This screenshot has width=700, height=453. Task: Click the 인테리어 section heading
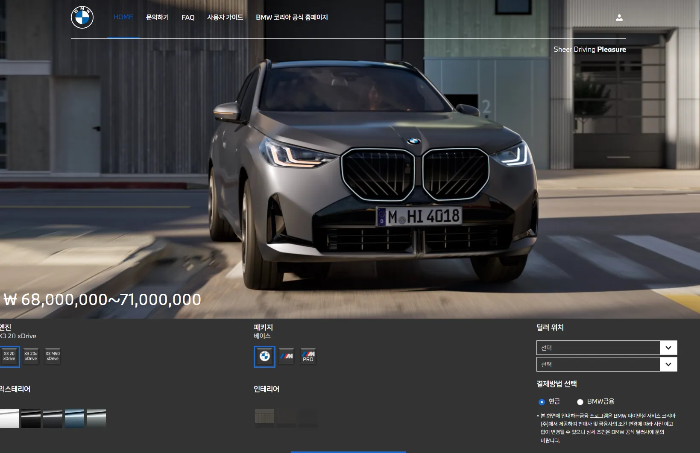267,389
